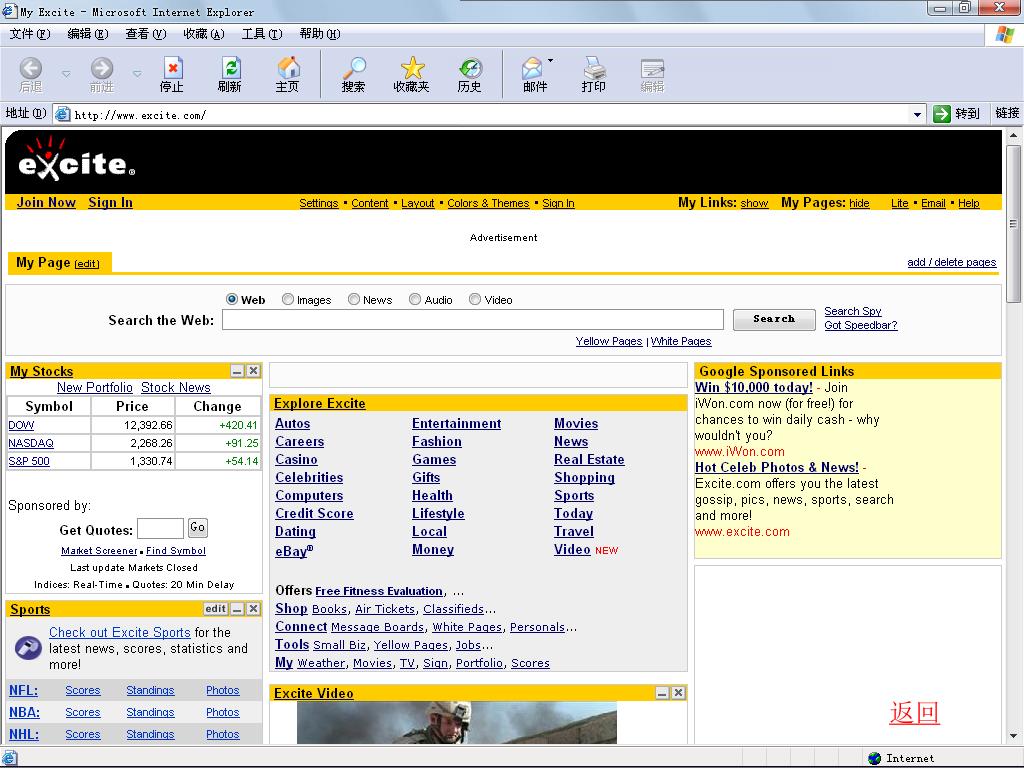This screenshot has width=1024, height=768.
Task: Click the scrollbar down arrow
Action: pyautogui.click(x=1013, y=736)
